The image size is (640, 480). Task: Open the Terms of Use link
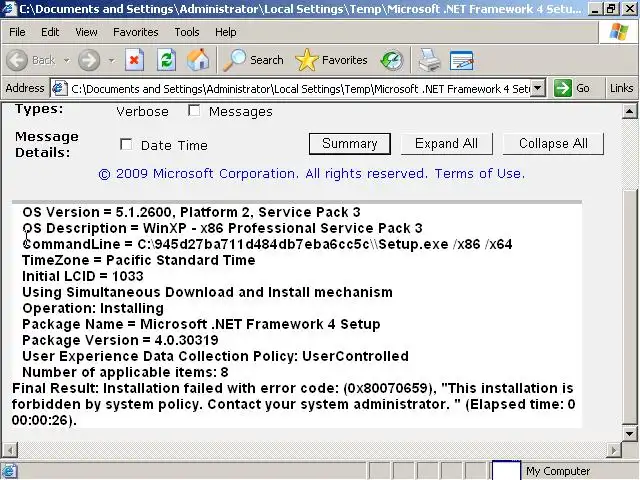pos(479,173)
